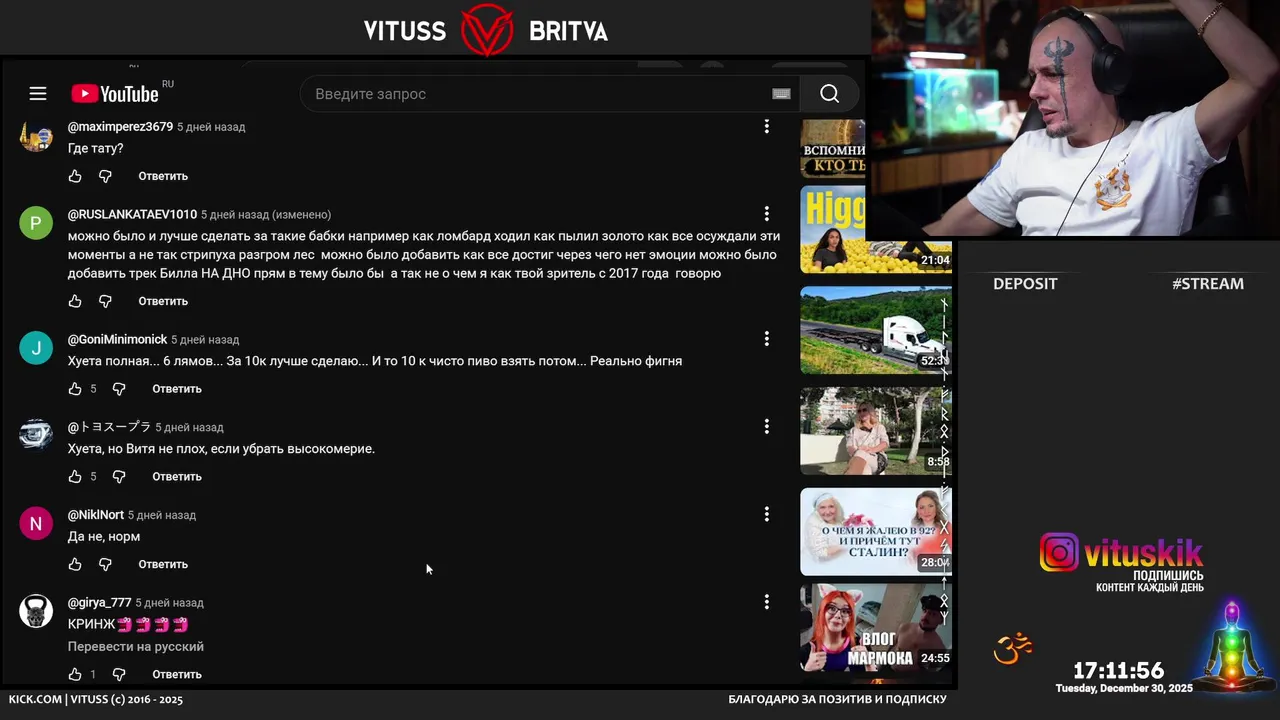Click the kettlebell avatar of @girya_777

pyautogui.click(x=36, y=611)
